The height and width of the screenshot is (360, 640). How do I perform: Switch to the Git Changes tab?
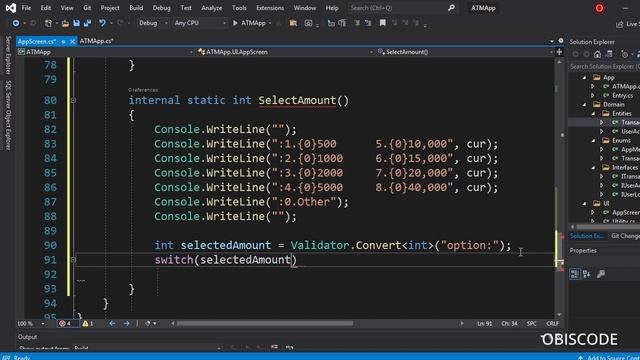(x=625, y=236)
